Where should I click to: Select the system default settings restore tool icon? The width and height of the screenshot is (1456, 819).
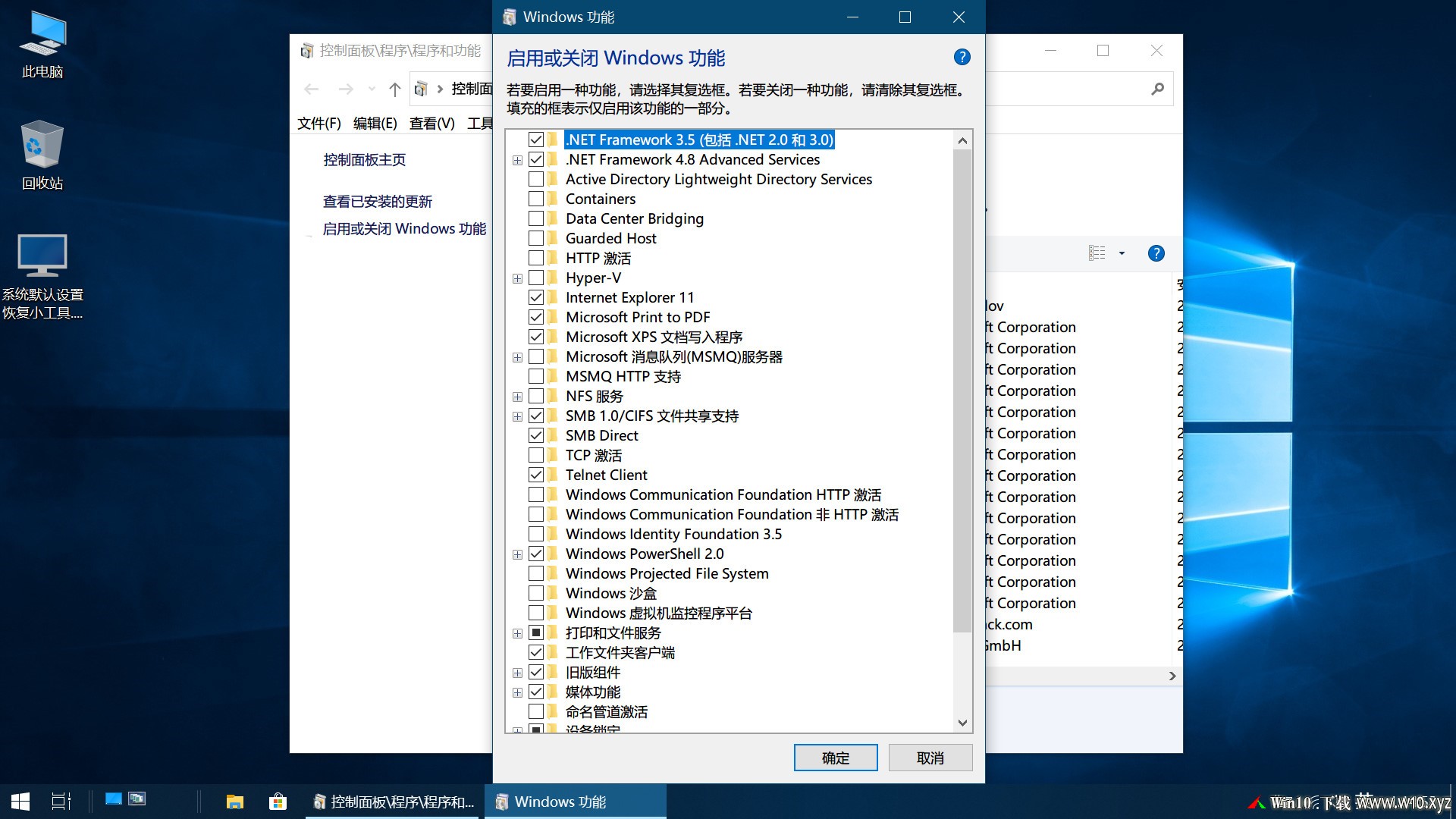coord(42,277)
